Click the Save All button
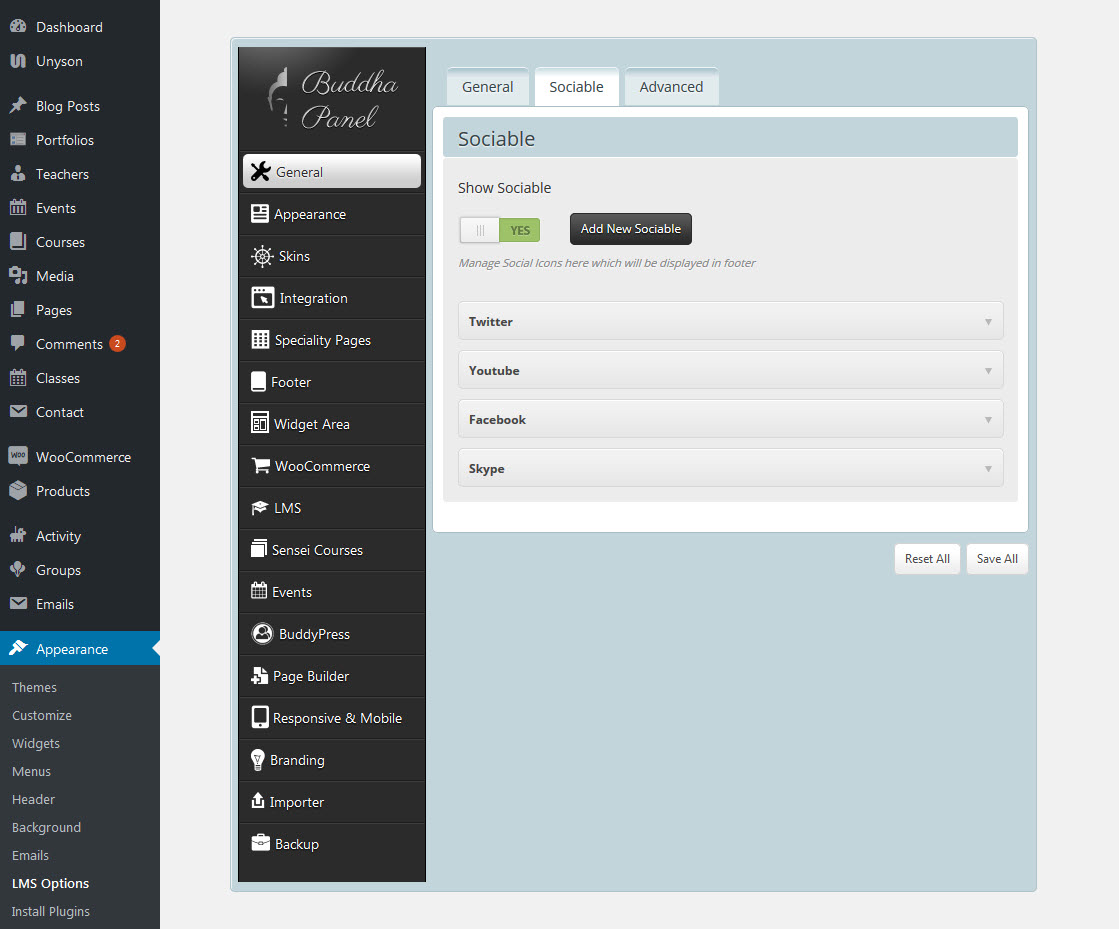Viewport: 1119px width, 929px height. (997, 559)
